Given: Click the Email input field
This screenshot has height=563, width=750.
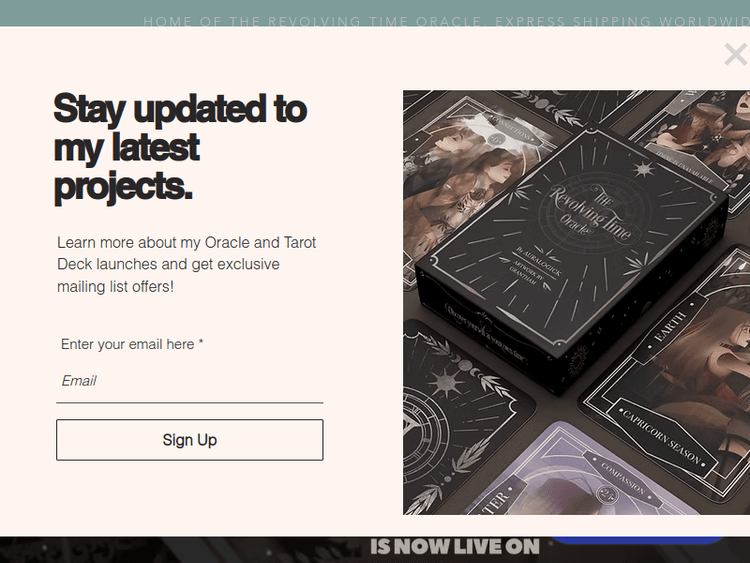Looking at the screenshot, I should coord(189,381).
